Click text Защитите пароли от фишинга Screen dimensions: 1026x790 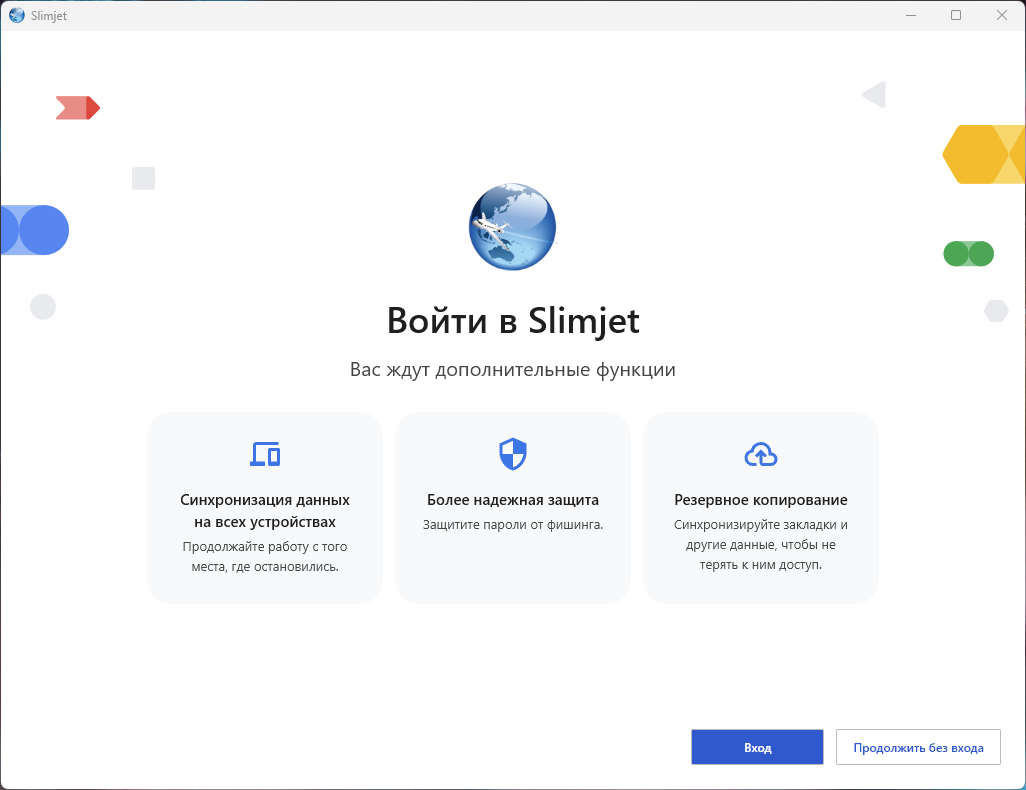tap(513, 524)
